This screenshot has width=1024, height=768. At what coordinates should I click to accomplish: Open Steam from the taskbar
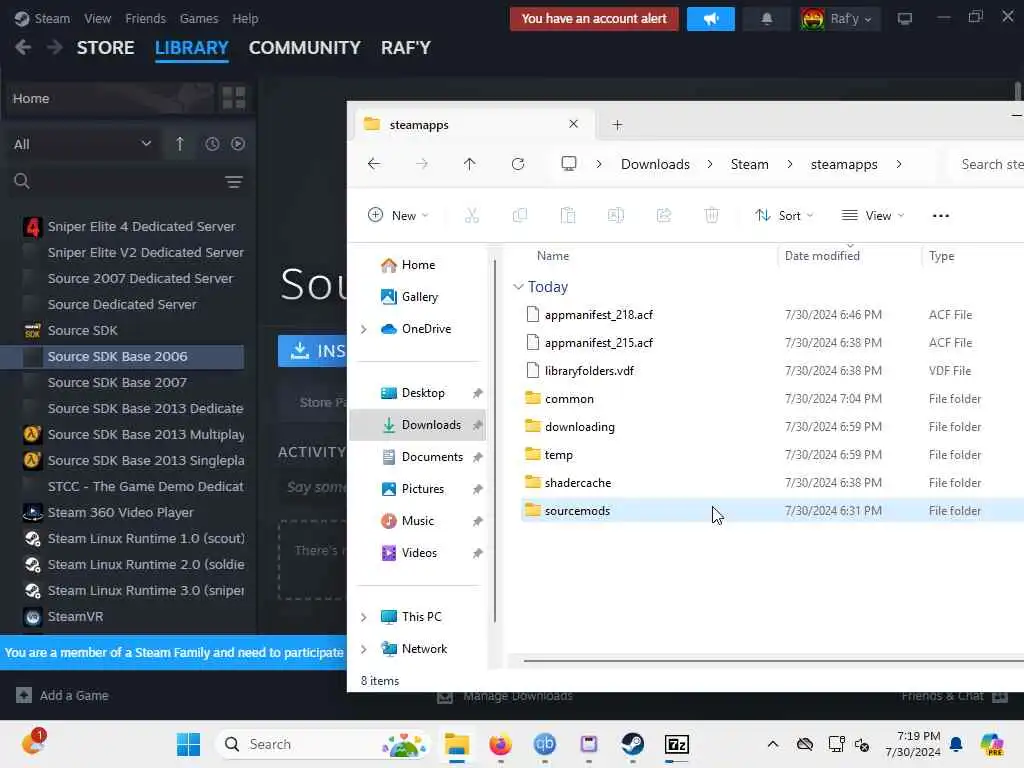(x=632, y=744)
